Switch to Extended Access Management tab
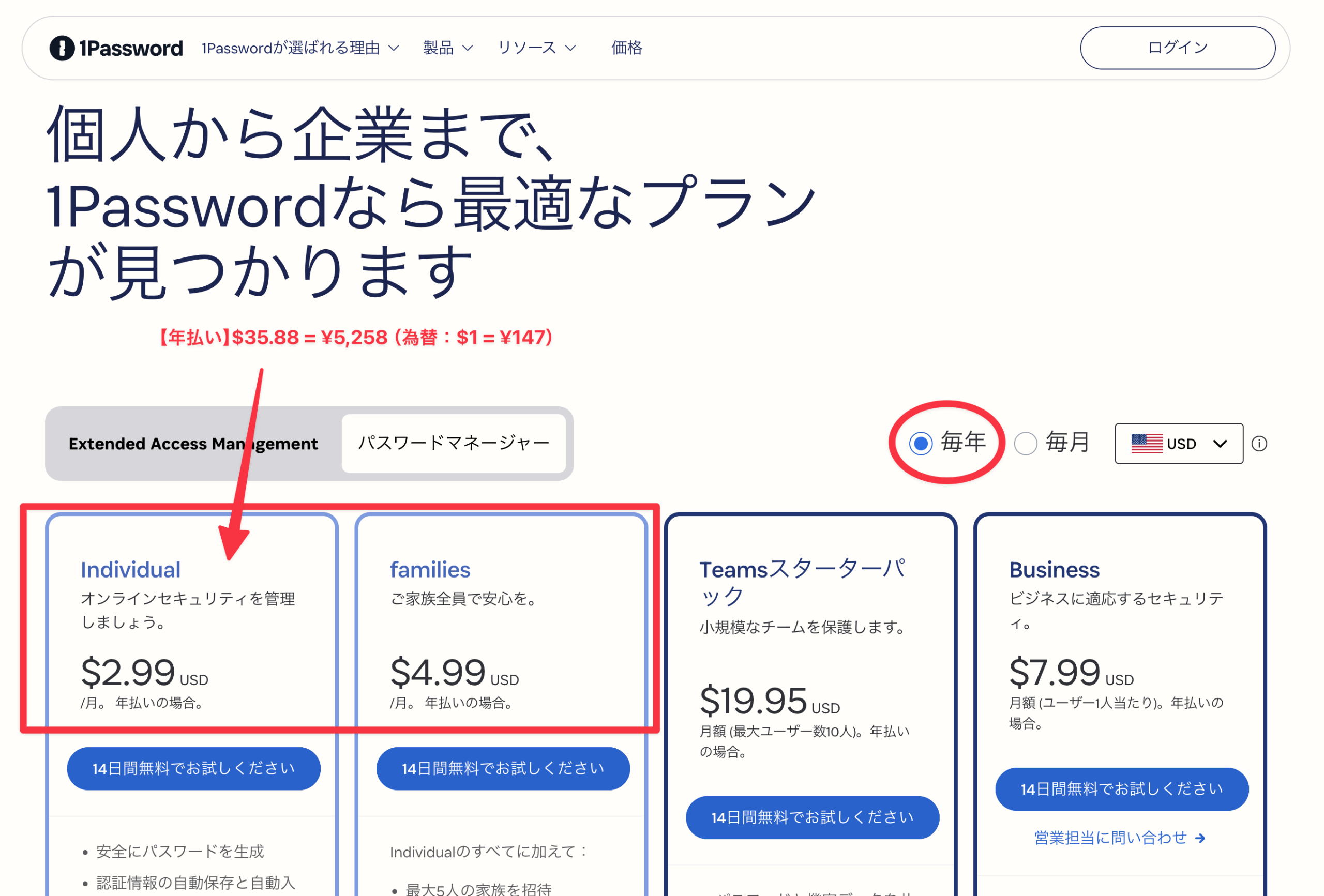 point(193,444)
